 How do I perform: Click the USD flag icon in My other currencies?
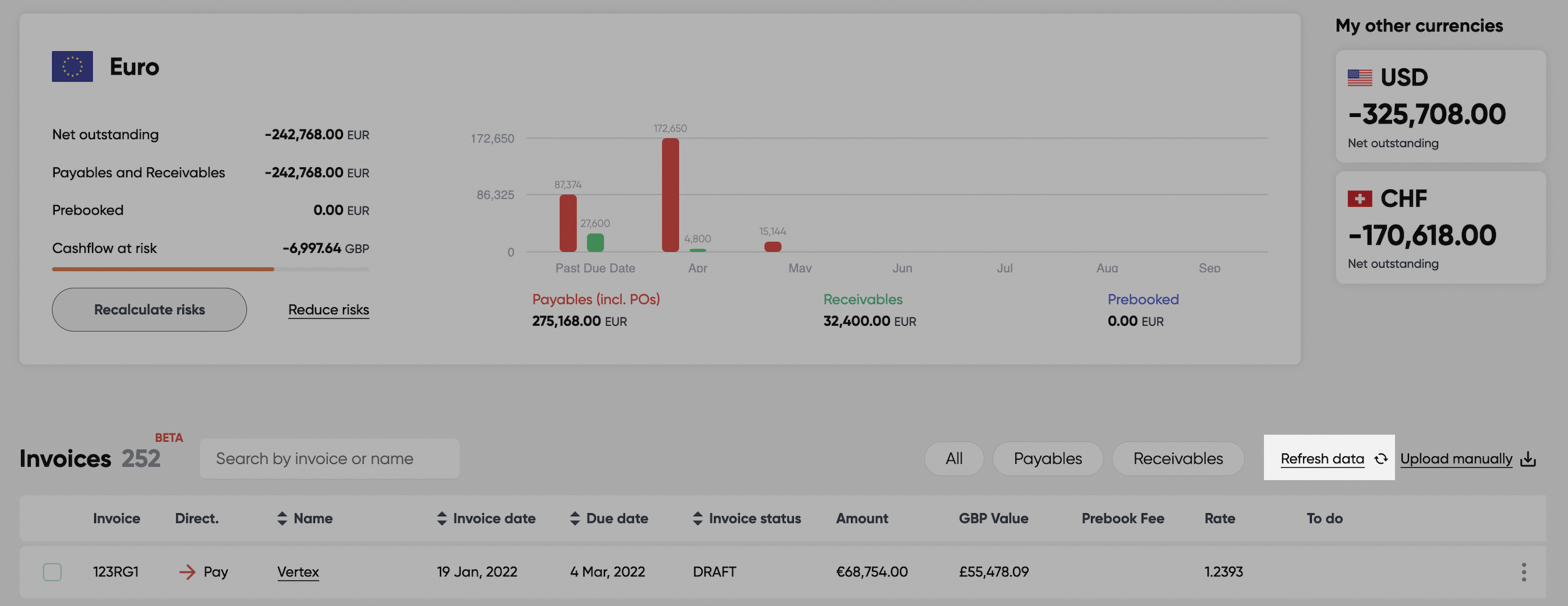(x=1359, y=77)
